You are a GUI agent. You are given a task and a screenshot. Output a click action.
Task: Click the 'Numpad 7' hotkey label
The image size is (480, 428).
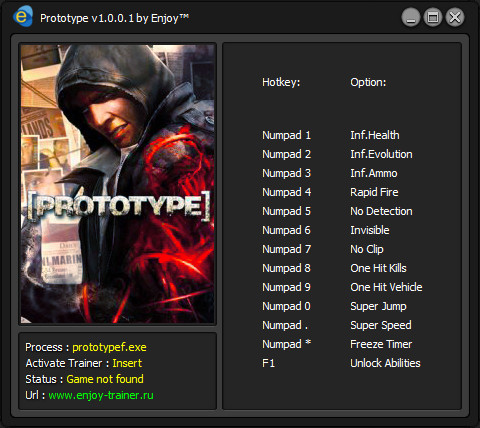[x=286, y=249]
